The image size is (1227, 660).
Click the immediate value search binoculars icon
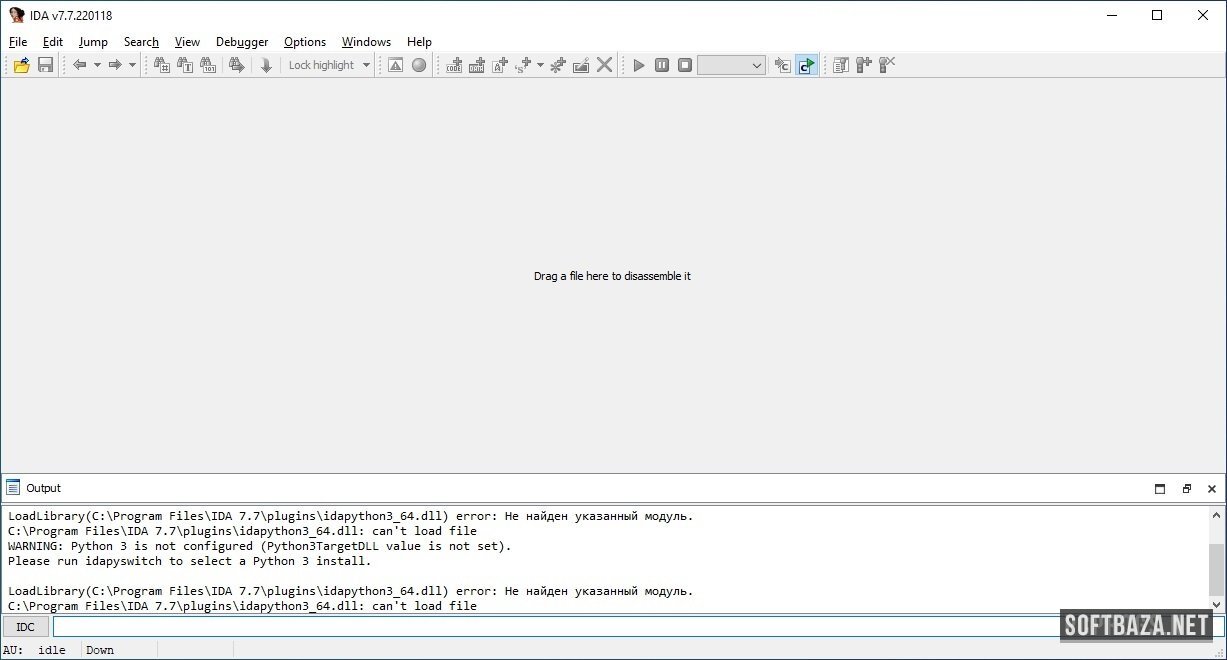pos(162,65)
